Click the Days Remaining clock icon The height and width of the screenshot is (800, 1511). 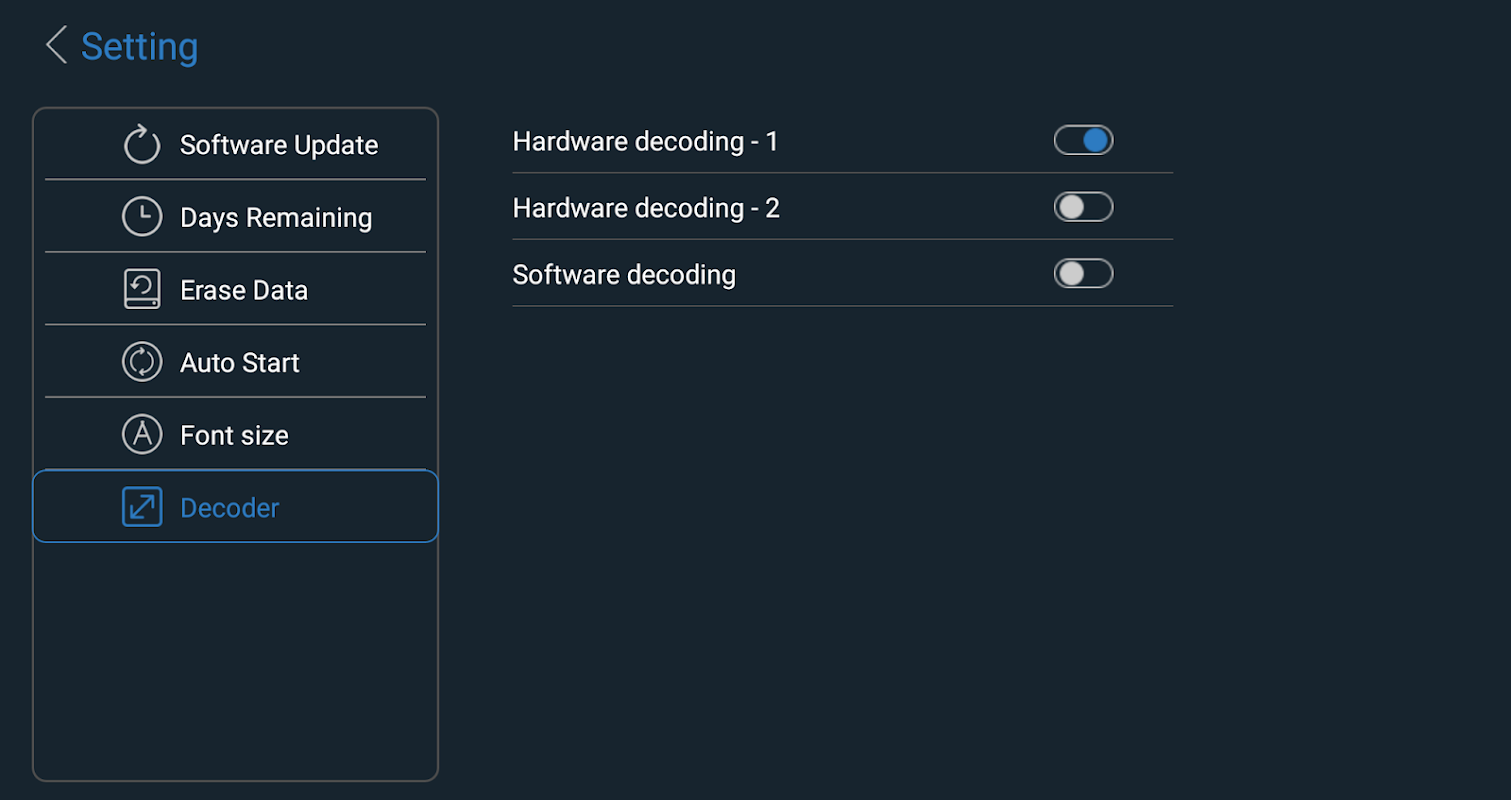coord(142,217)
